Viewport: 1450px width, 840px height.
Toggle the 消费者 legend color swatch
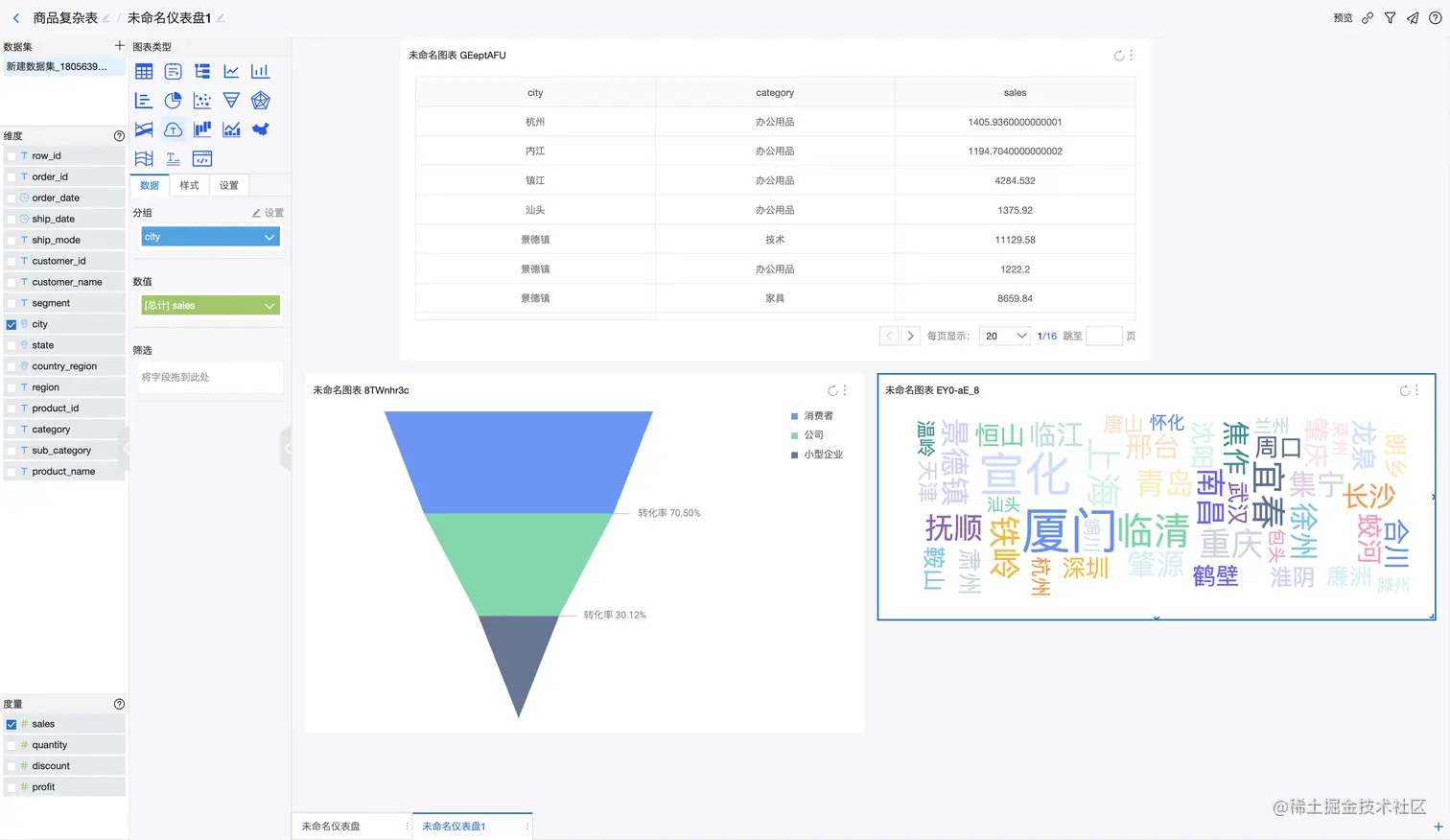(794, 416)
